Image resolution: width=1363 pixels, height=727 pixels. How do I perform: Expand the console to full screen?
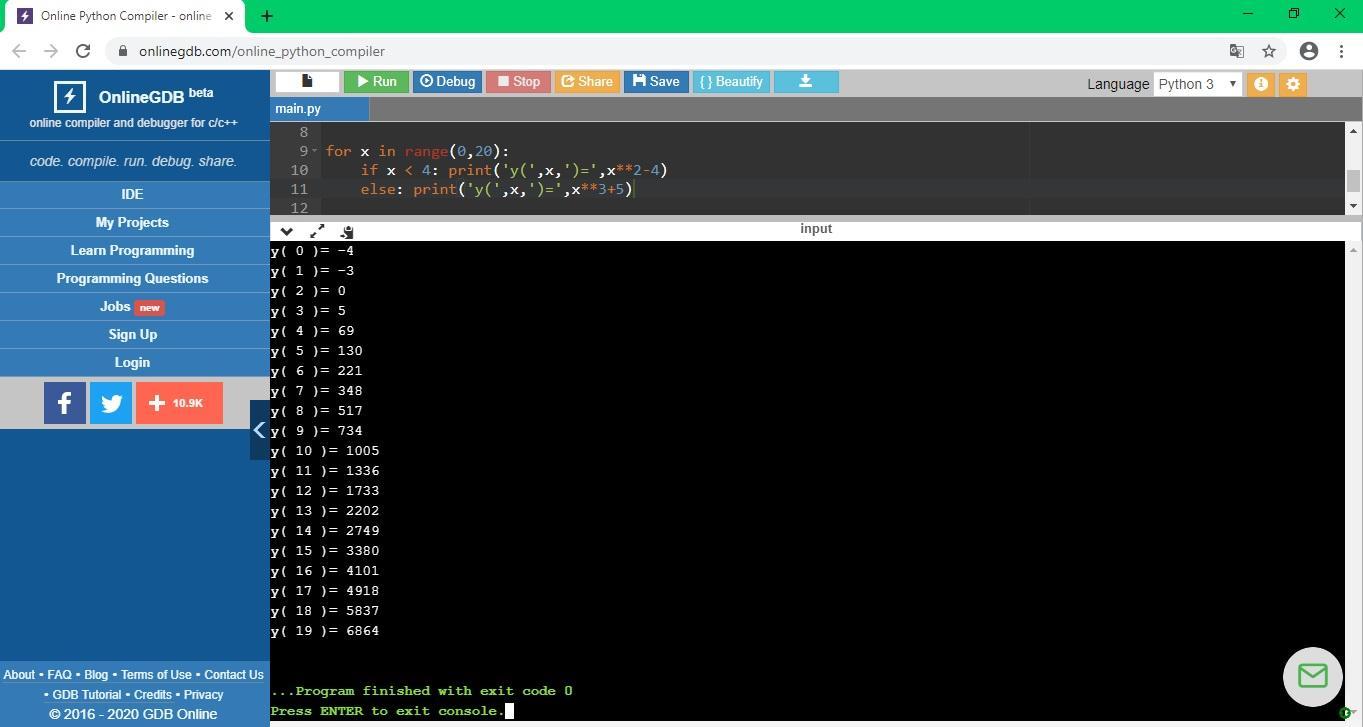(x=317, y=231)
